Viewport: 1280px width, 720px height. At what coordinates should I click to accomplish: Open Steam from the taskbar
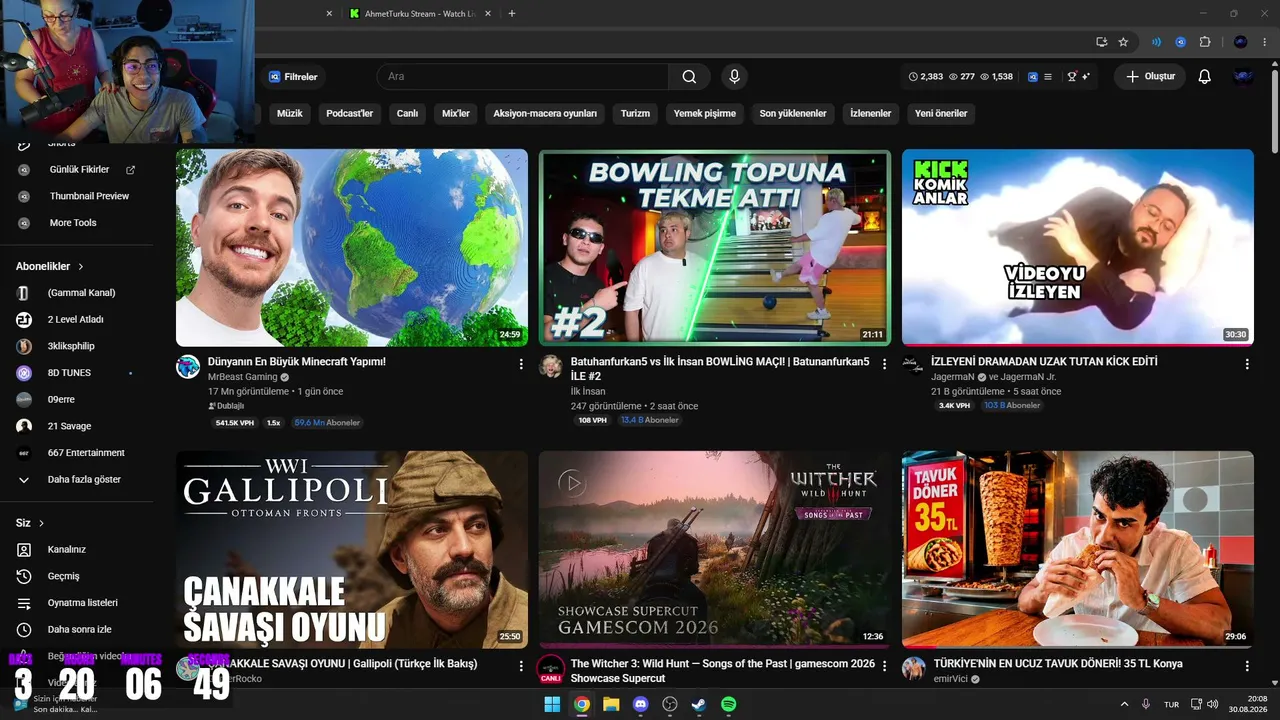tap(699, 704)
